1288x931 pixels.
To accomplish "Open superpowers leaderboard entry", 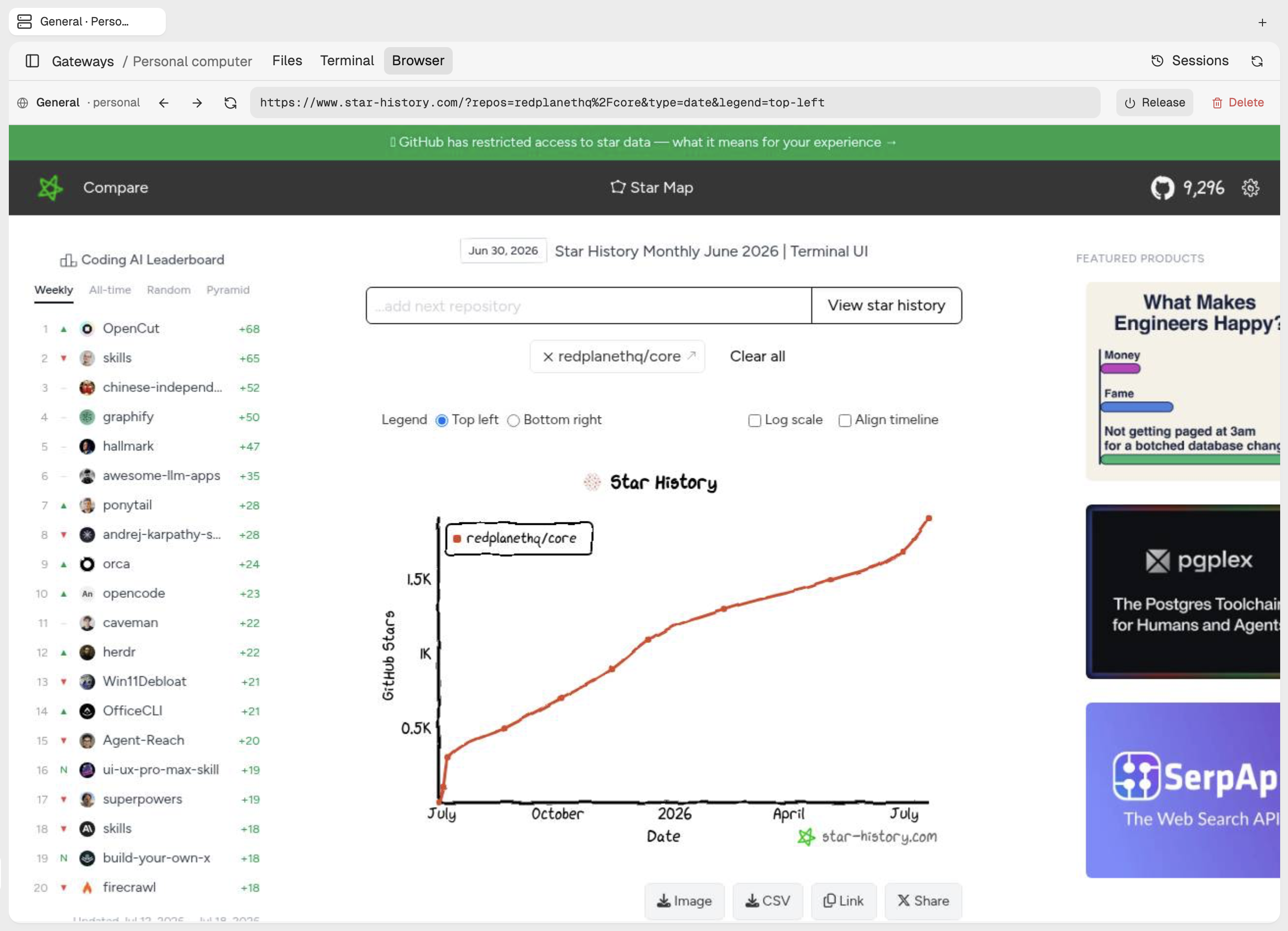I will pyautogui.click(x=147, y=799).
